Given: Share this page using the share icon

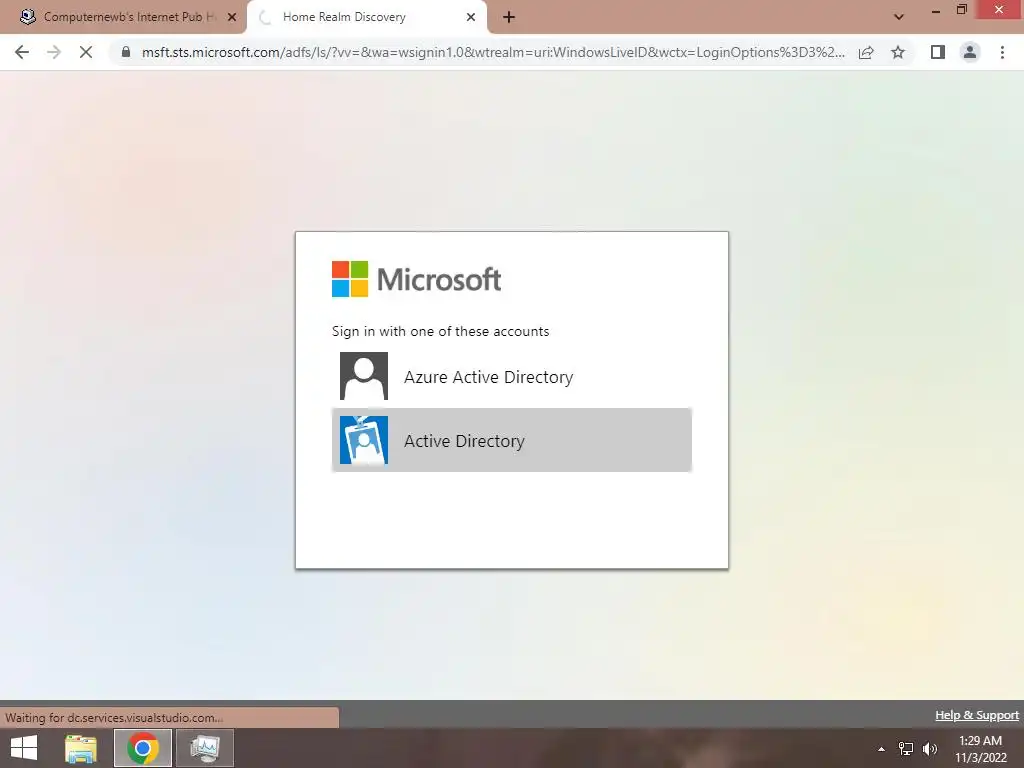Looking at the screenshot, I should tap(866, 52).
